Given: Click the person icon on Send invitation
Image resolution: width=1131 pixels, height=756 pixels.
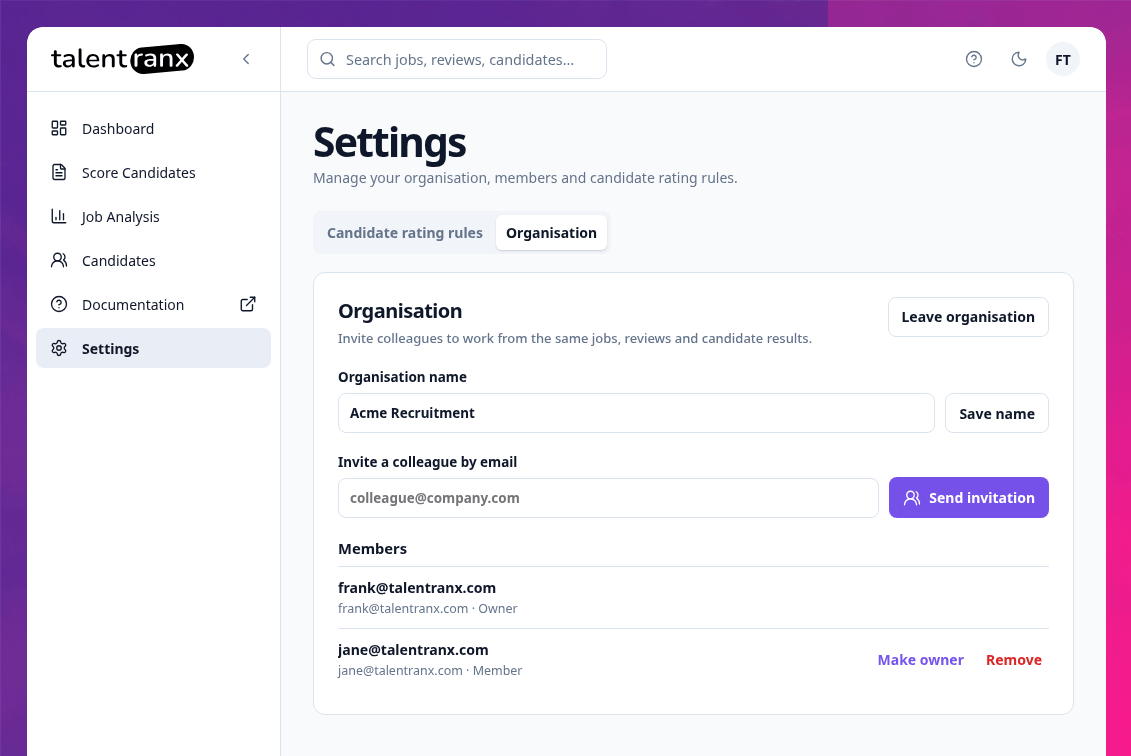Looking at the screenshot, I should point(912,498).
